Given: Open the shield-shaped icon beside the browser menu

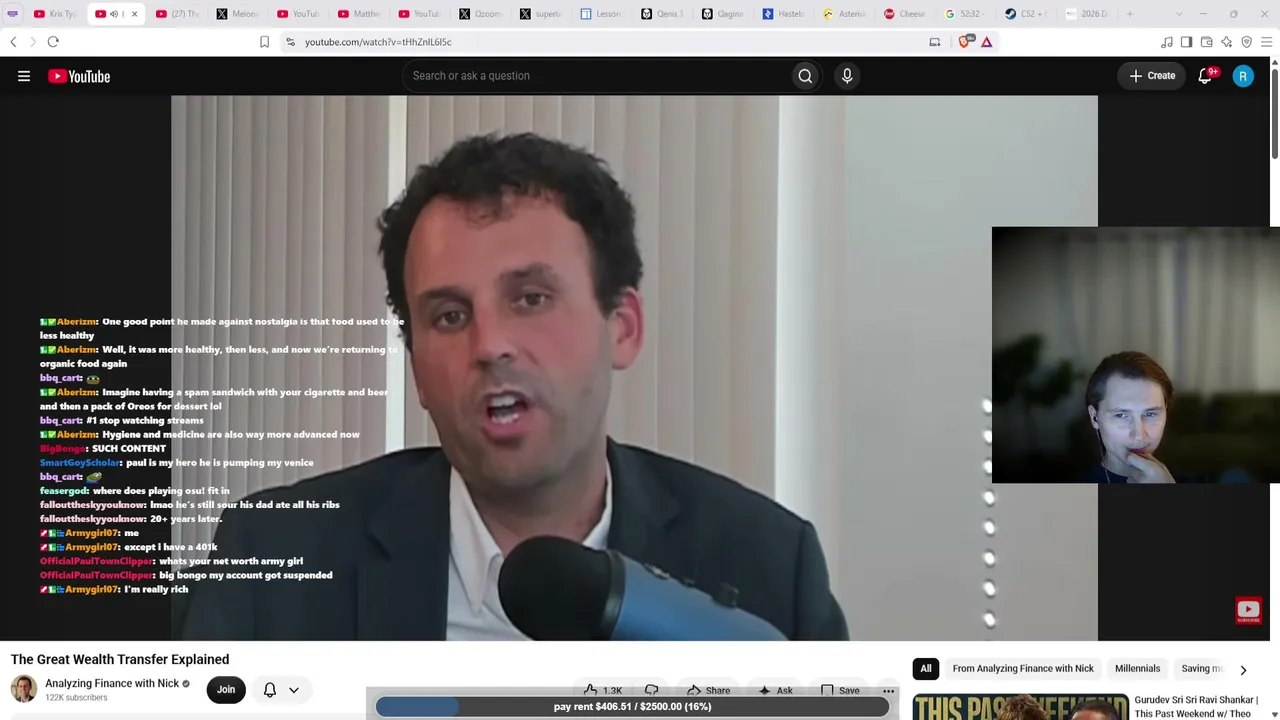Looking at the screenshot, I should pyautogui.click(x=1246, y=42).
